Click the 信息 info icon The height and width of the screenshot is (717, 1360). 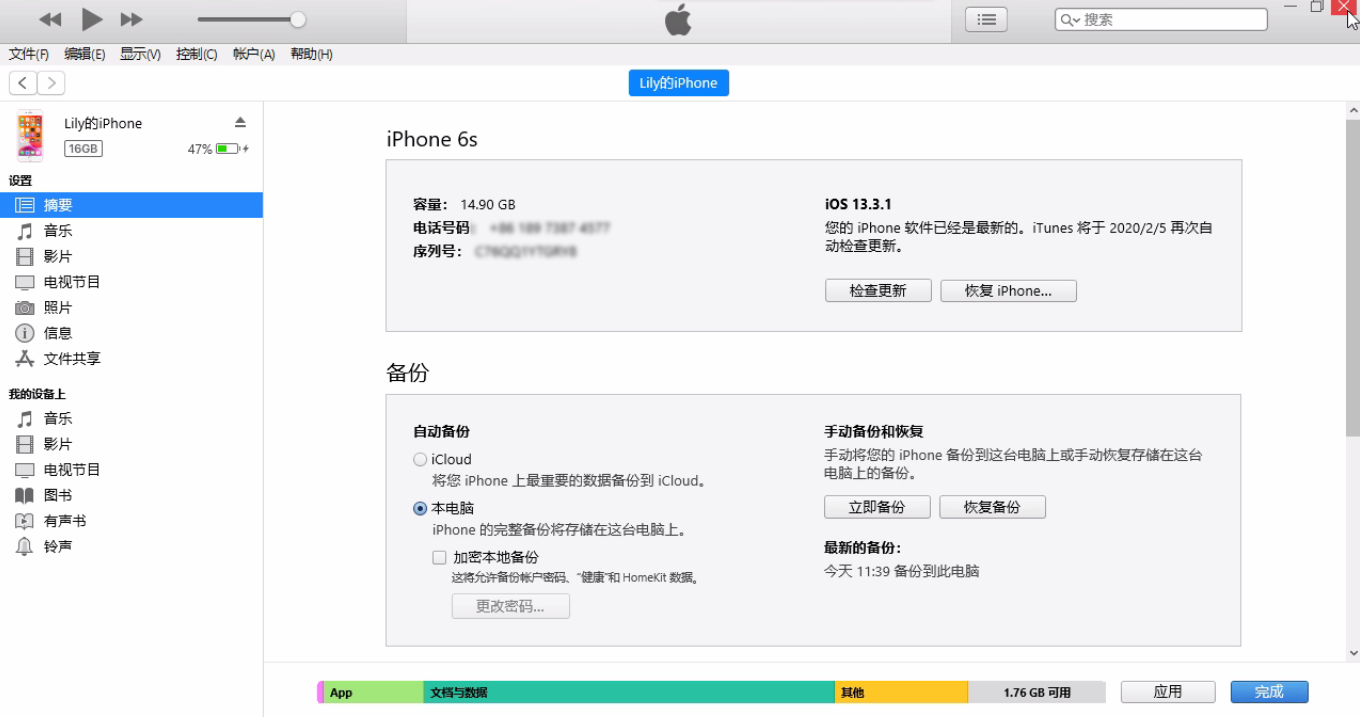25,333
